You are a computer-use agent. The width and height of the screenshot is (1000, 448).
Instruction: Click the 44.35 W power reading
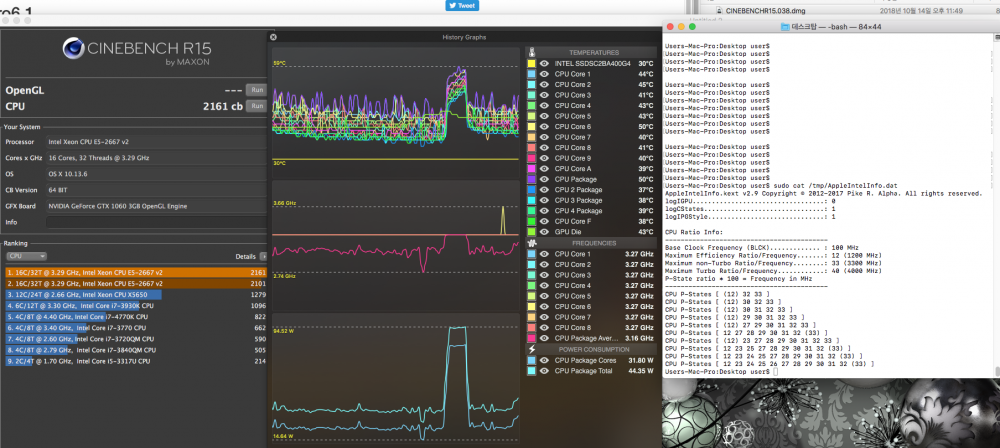coord(640,370)
